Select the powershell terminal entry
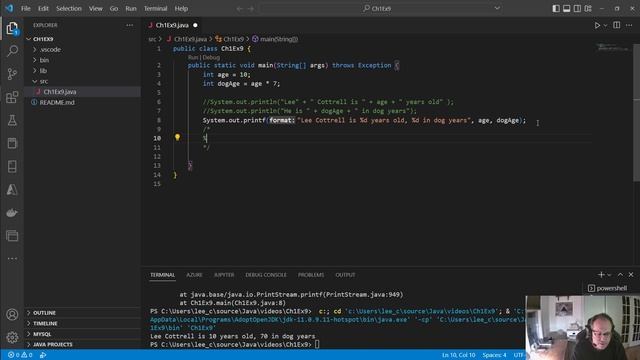 [x=607, y=288]
